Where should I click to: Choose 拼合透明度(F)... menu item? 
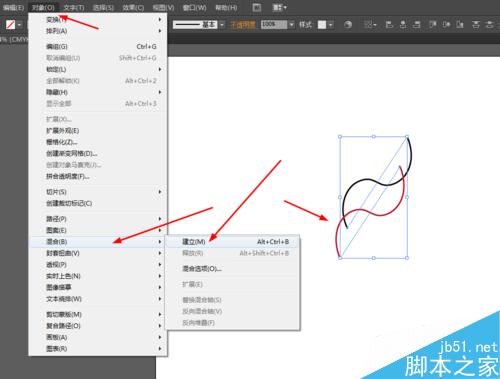[x=98, y=176]
